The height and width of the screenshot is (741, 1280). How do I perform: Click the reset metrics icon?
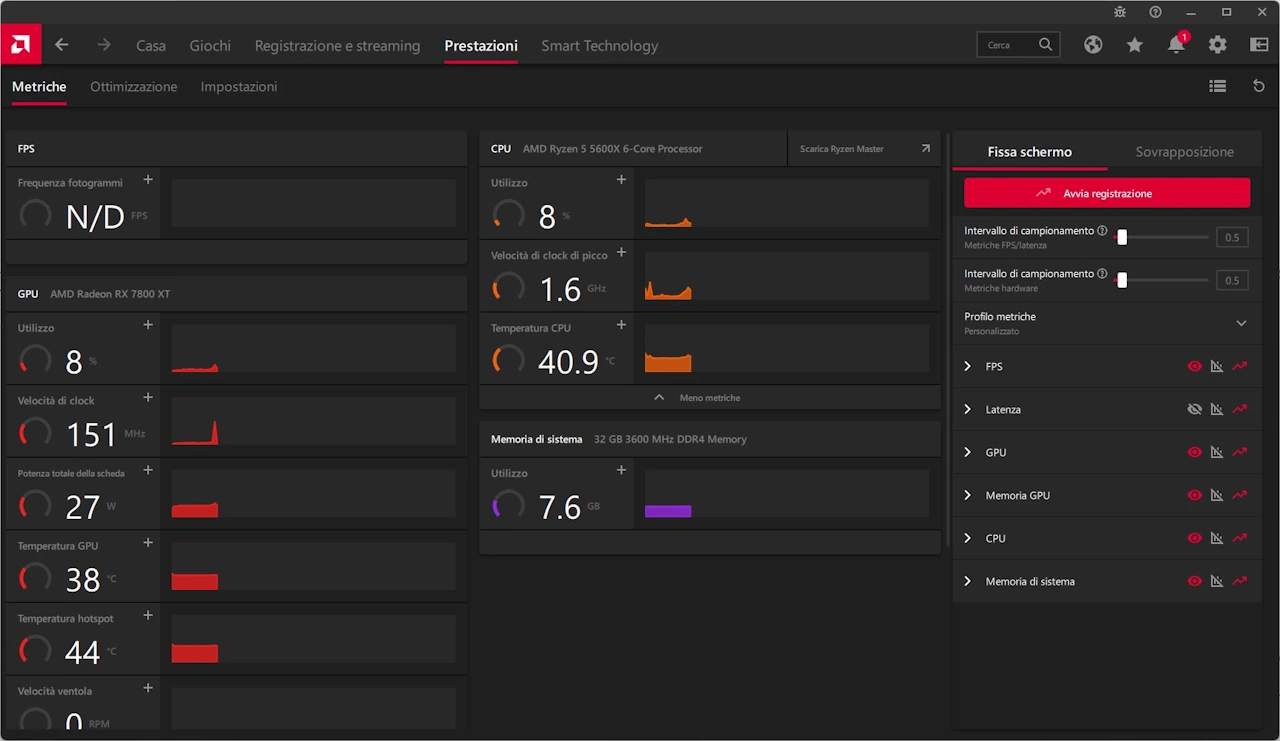(x=1259, y=87)
